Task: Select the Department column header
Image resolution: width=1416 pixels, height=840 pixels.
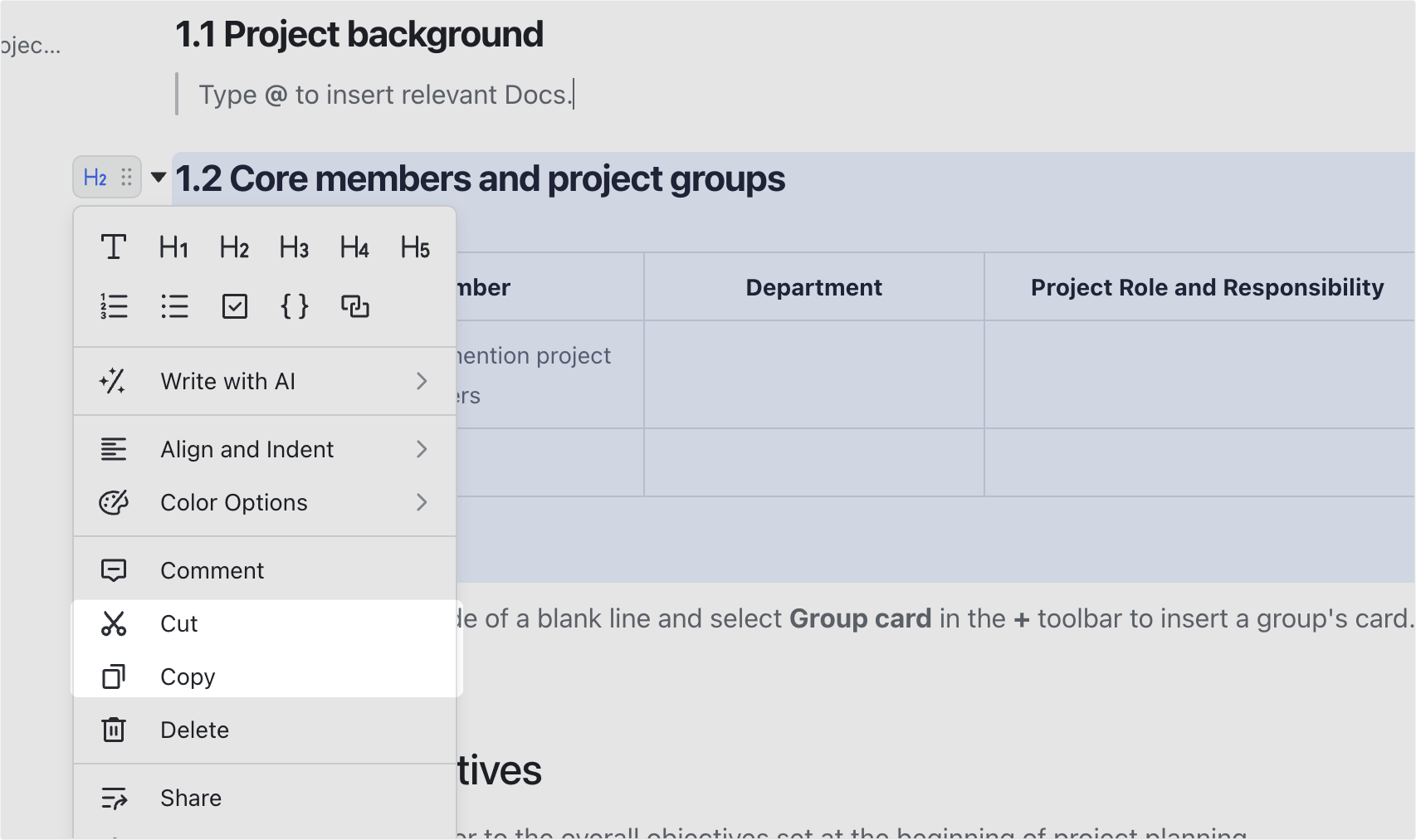Action: 813,287
